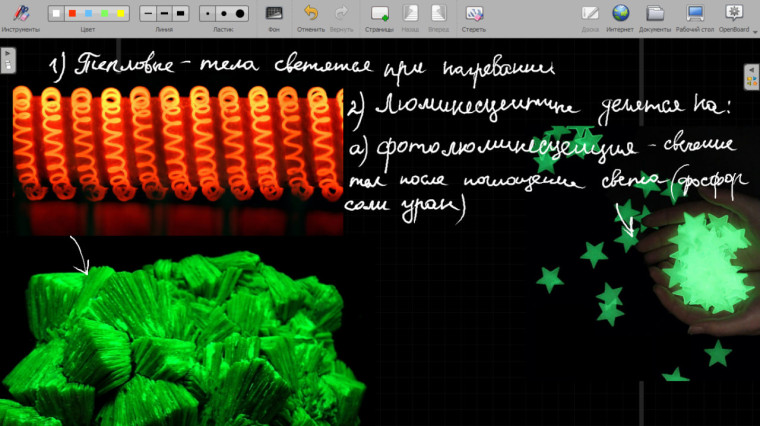Select the green pen color
Screen dimensions: 760x426
[x=104, y=14]
